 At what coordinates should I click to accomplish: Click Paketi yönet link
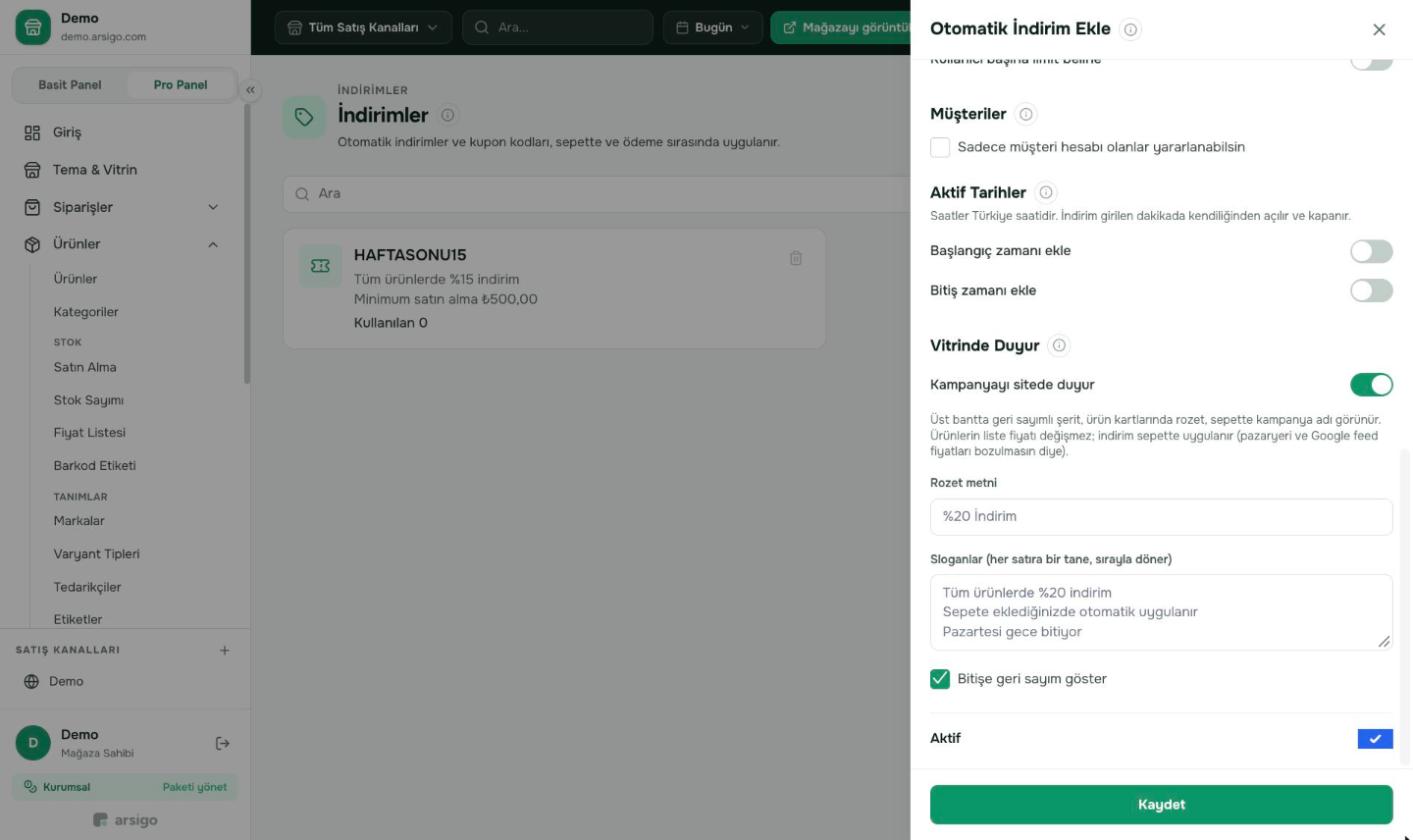195,787
